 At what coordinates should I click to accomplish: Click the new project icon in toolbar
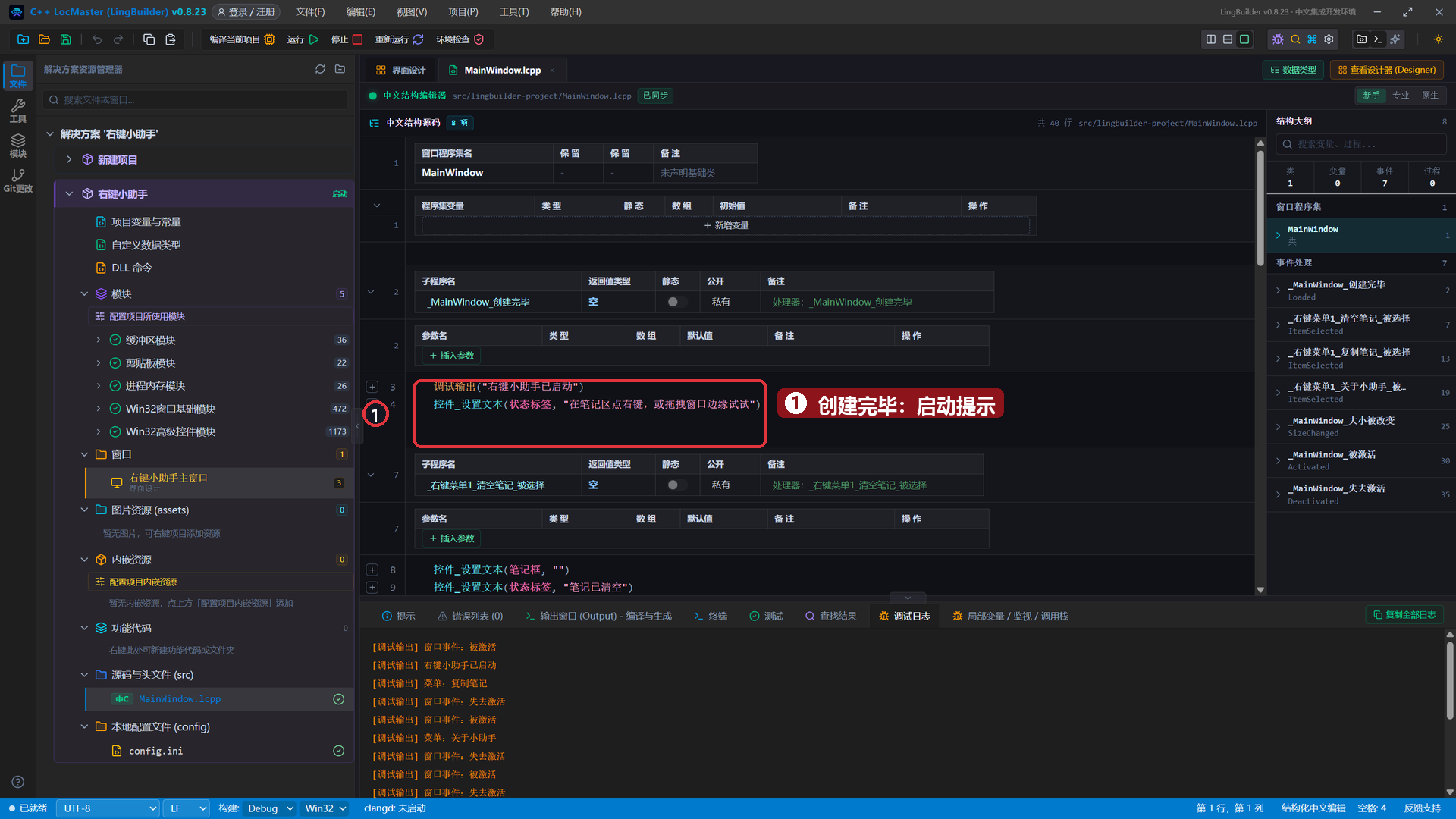24,39
